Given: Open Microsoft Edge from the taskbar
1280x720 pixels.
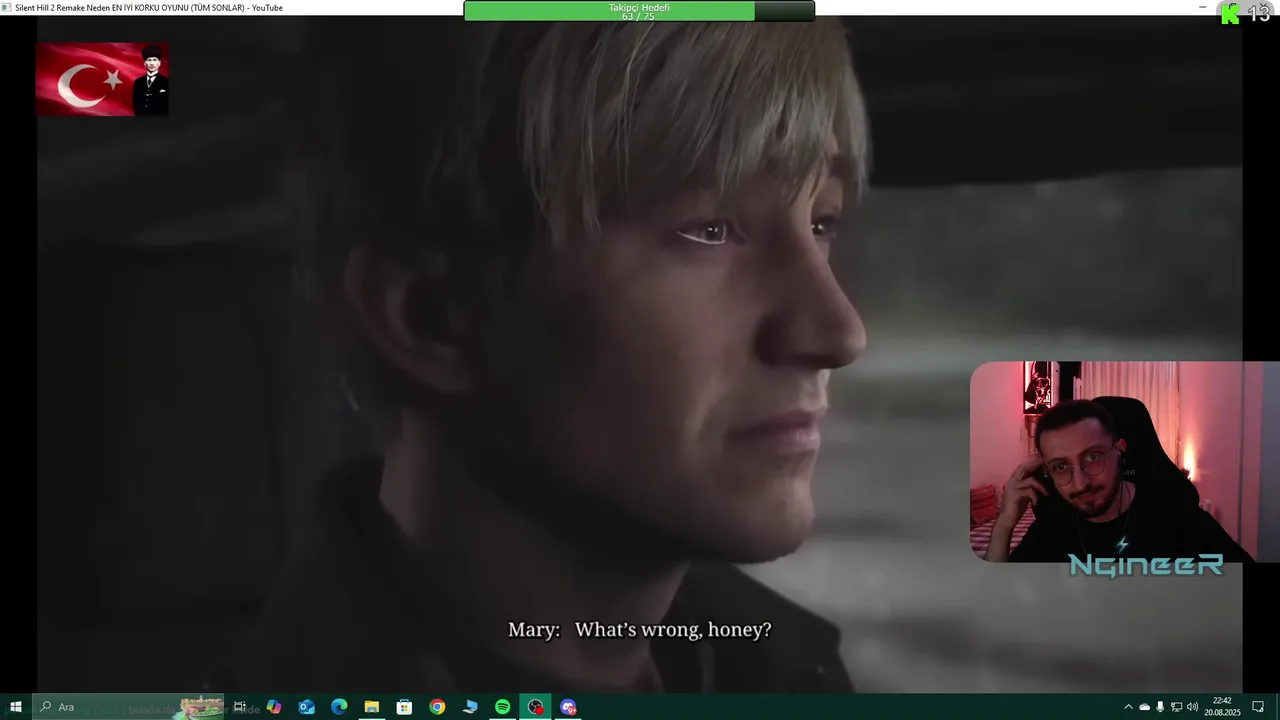Looking at the screenshot, I should [339, 707].
